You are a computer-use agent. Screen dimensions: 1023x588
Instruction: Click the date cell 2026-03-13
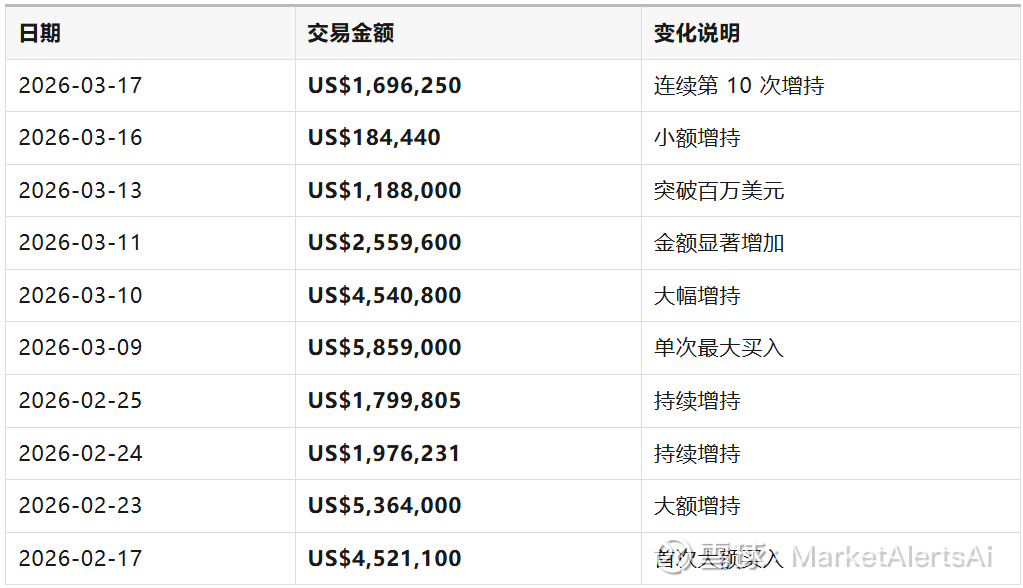pos(81,190)
